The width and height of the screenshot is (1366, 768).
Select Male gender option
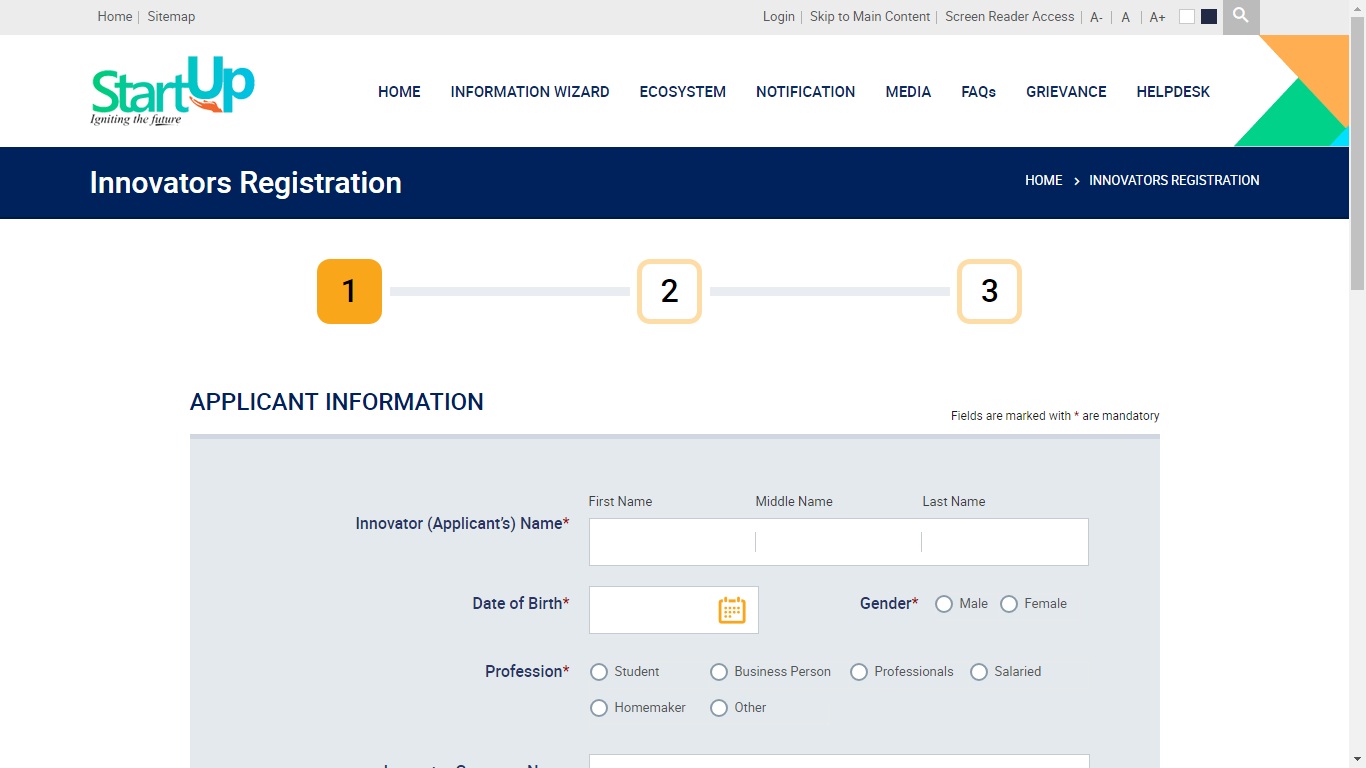click(944, 604)
